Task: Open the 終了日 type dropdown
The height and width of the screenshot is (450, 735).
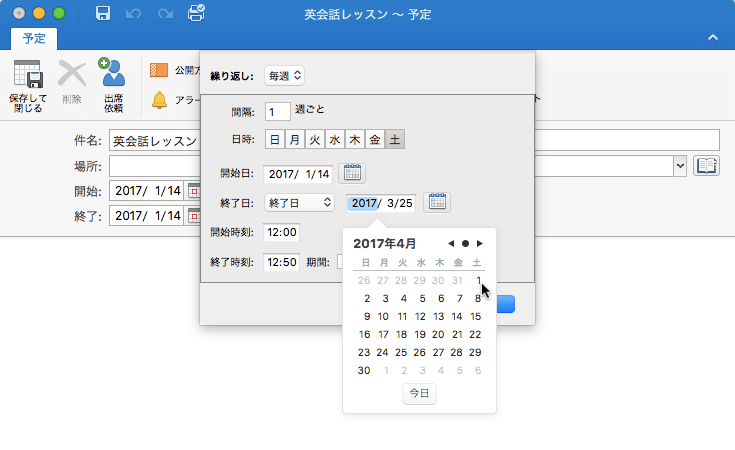Action: point(300,202)
